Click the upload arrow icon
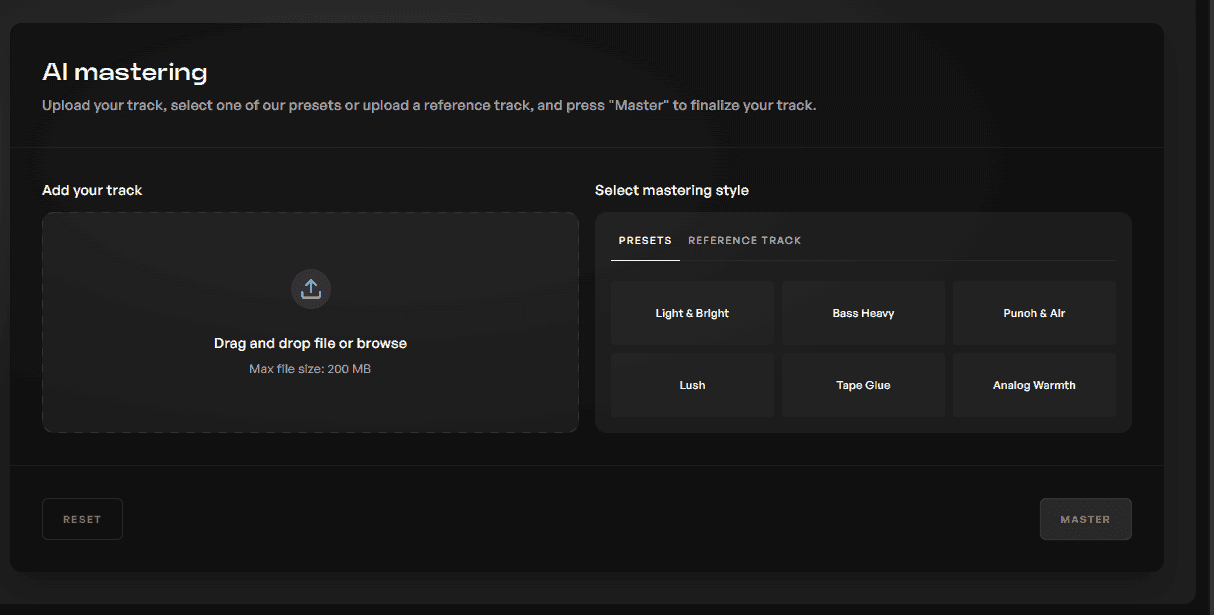The image size is (1214, 615). click(310, 289)
